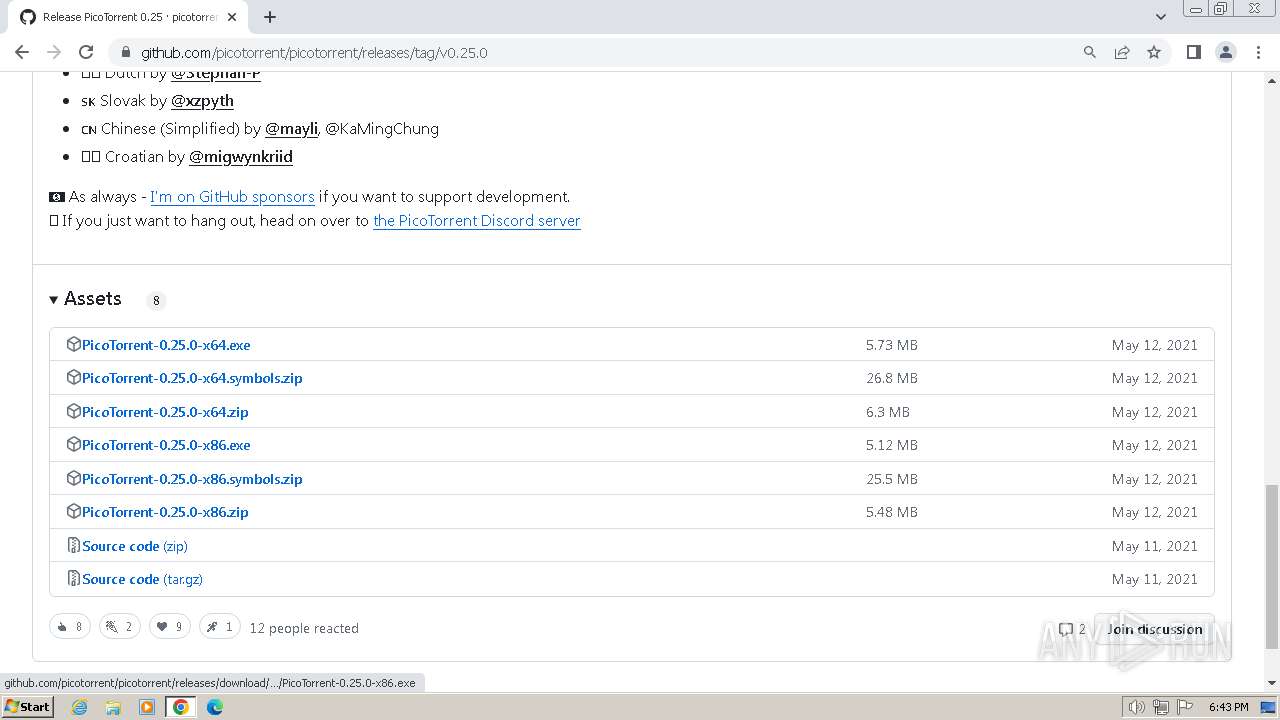The image size is (1280, 720).
Task: Toggle heart reaction showing 9
Action: 170,627
